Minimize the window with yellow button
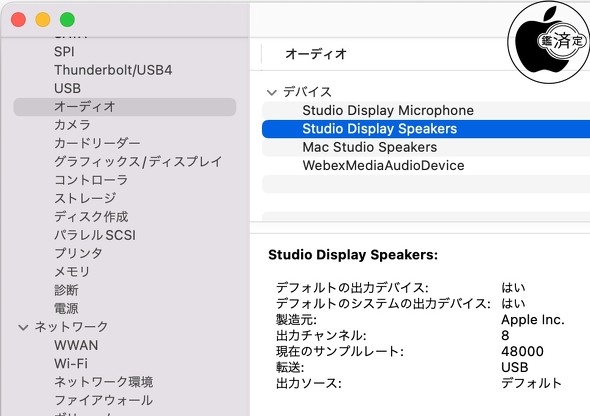This screenshot has width=590, height=416. (43, 20)
